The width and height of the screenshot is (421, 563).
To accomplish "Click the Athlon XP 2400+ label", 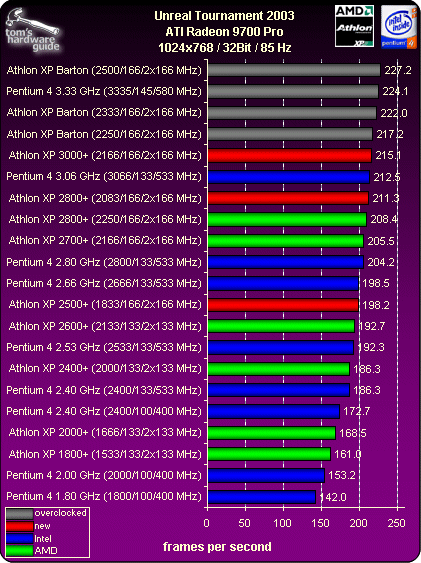I will pos(105,368).
